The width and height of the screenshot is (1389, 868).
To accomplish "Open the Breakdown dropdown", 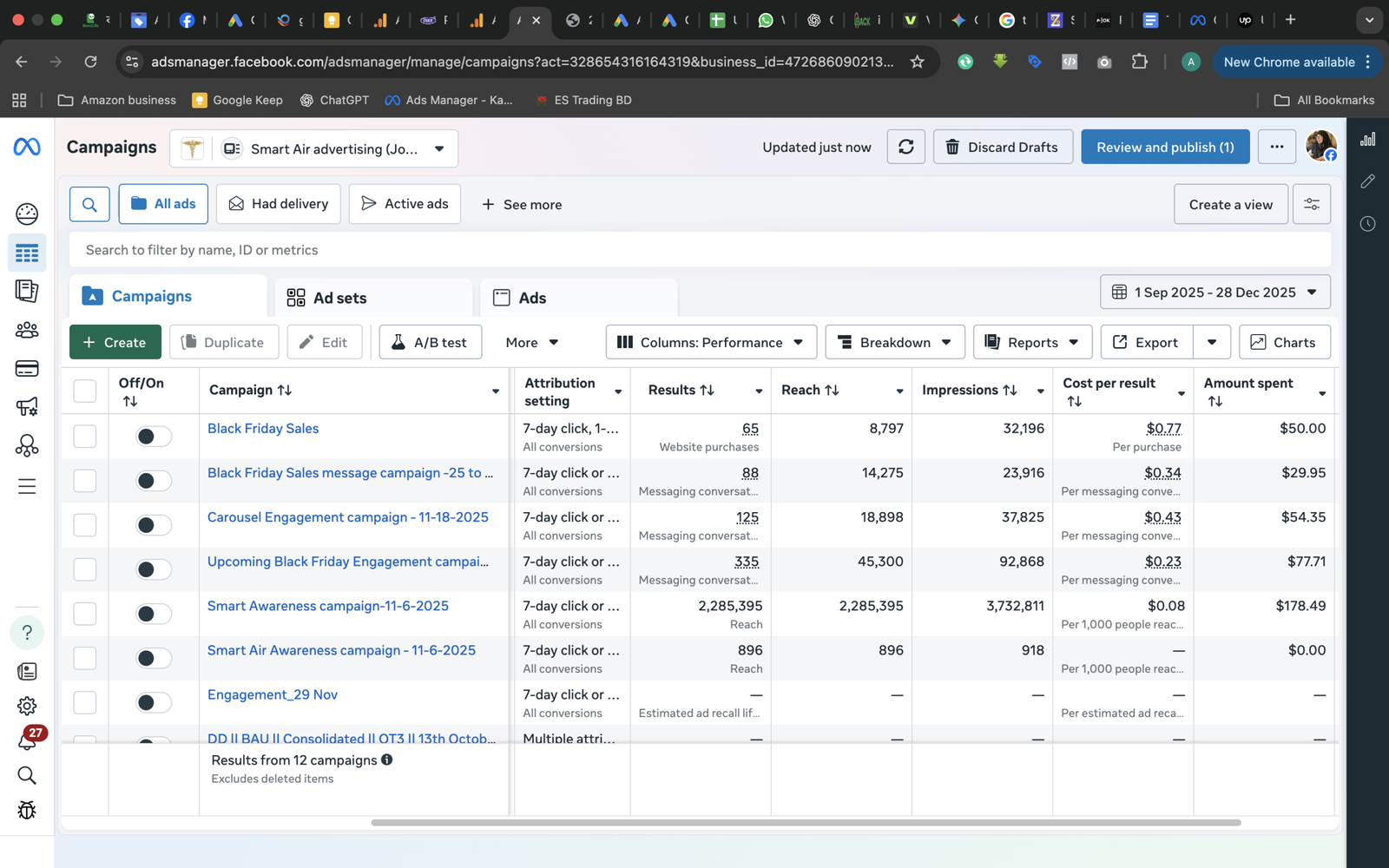I will (894, 342).
